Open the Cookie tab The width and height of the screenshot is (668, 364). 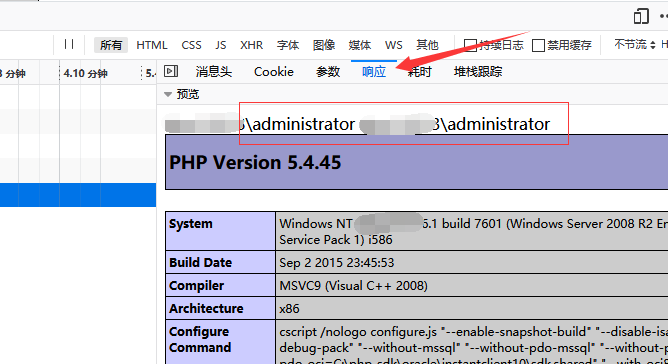pyautogui.click(x=274, y=72)
